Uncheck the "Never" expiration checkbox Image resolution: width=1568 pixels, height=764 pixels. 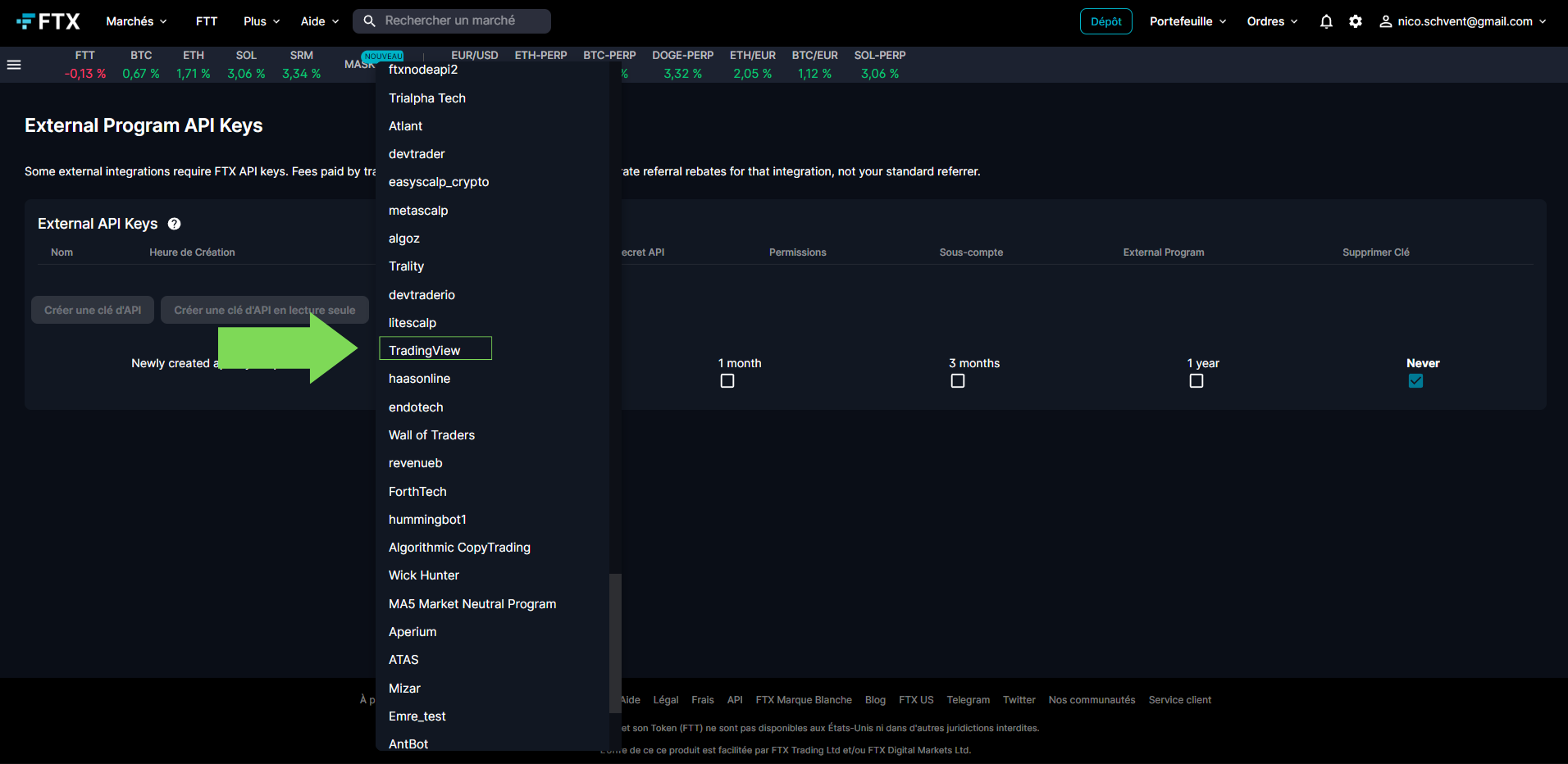(x=1415, y=380)
